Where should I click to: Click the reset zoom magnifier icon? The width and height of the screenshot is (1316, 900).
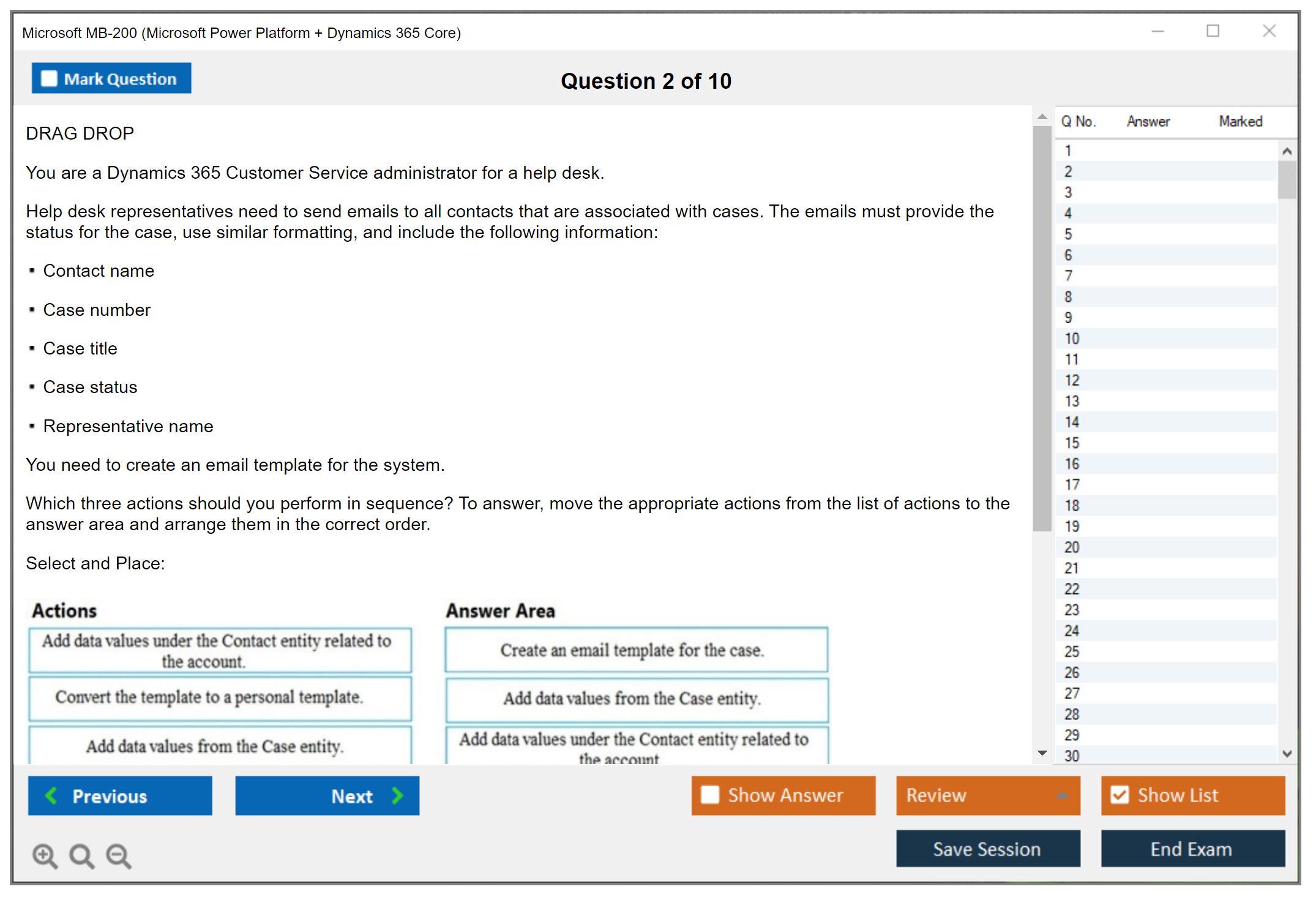(81, 855)
